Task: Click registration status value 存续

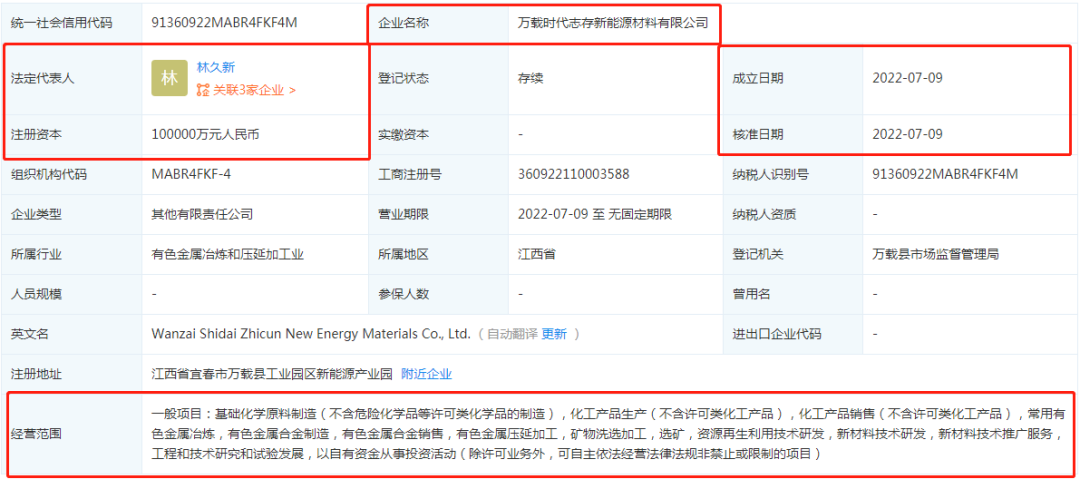Action: pos(530,79)
